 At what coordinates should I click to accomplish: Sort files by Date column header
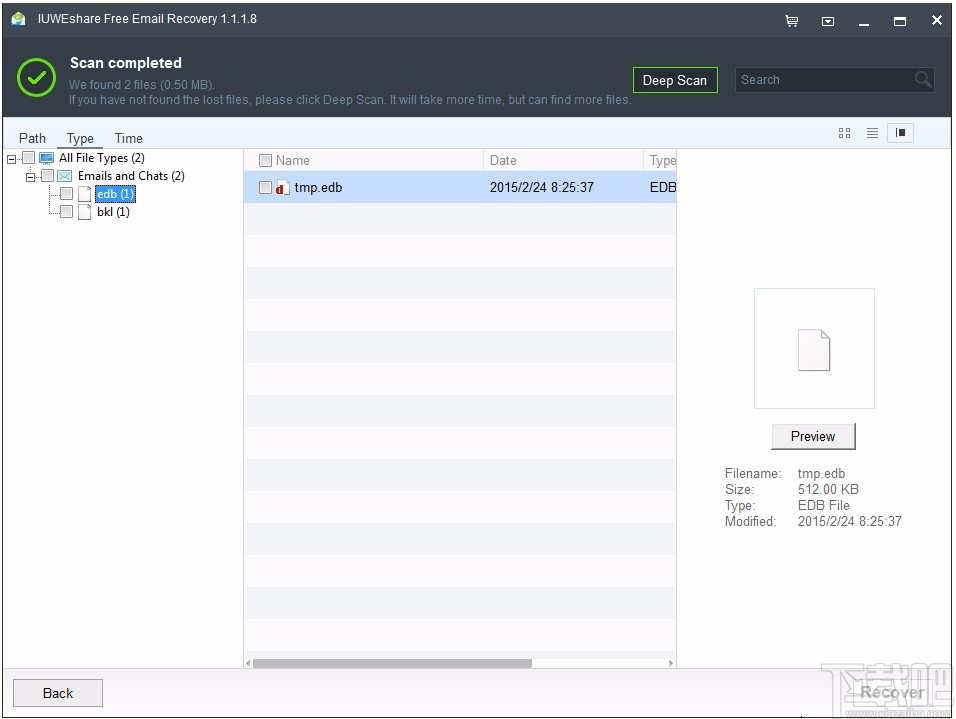coord(503,160)
